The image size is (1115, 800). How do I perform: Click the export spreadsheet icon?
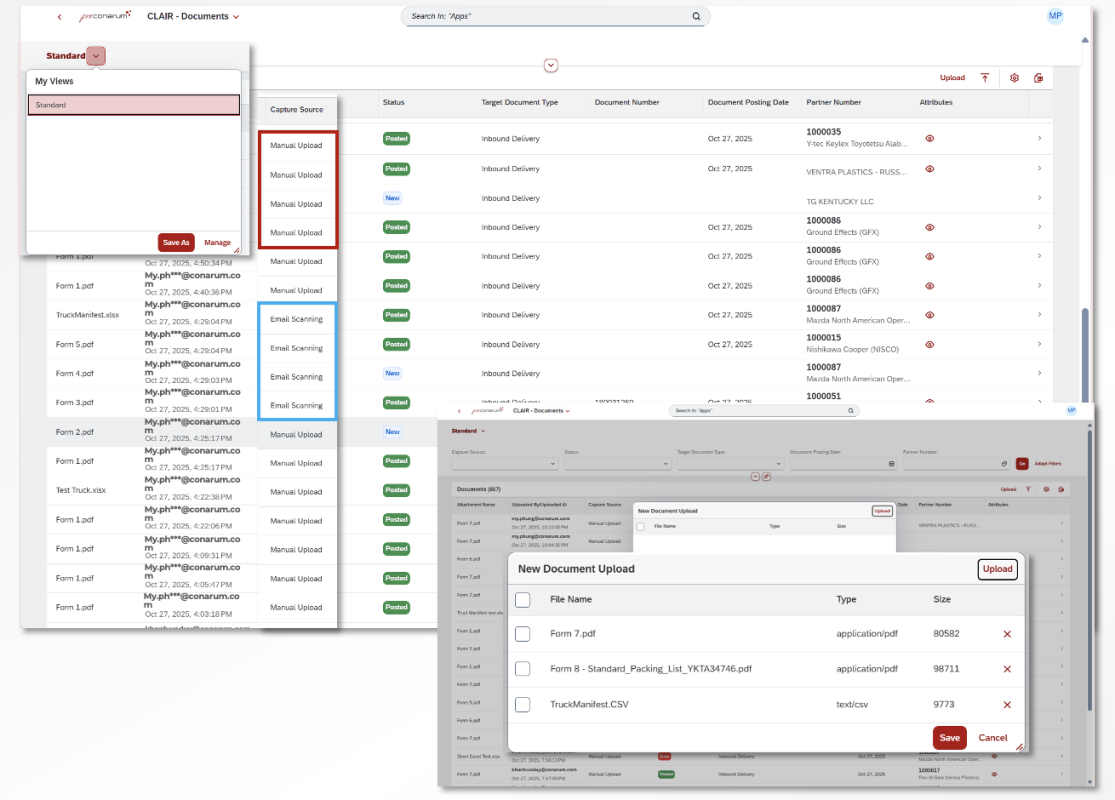coord(1039,78)
